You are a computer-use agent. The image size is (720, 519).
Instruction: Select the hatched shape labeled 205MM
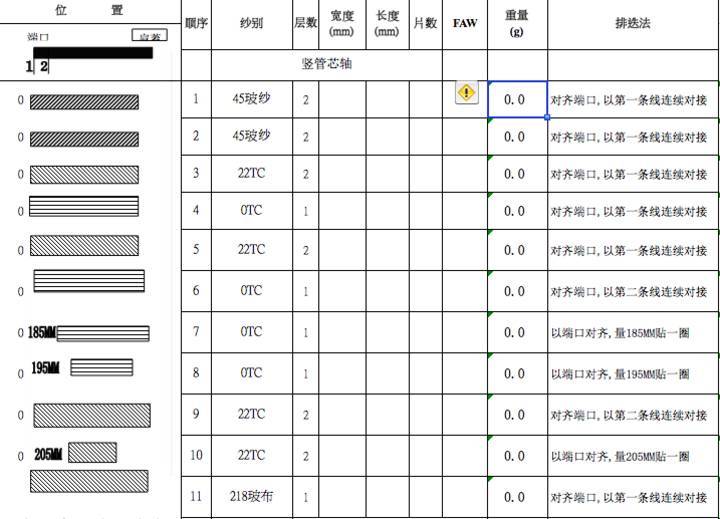pos(93,453)
